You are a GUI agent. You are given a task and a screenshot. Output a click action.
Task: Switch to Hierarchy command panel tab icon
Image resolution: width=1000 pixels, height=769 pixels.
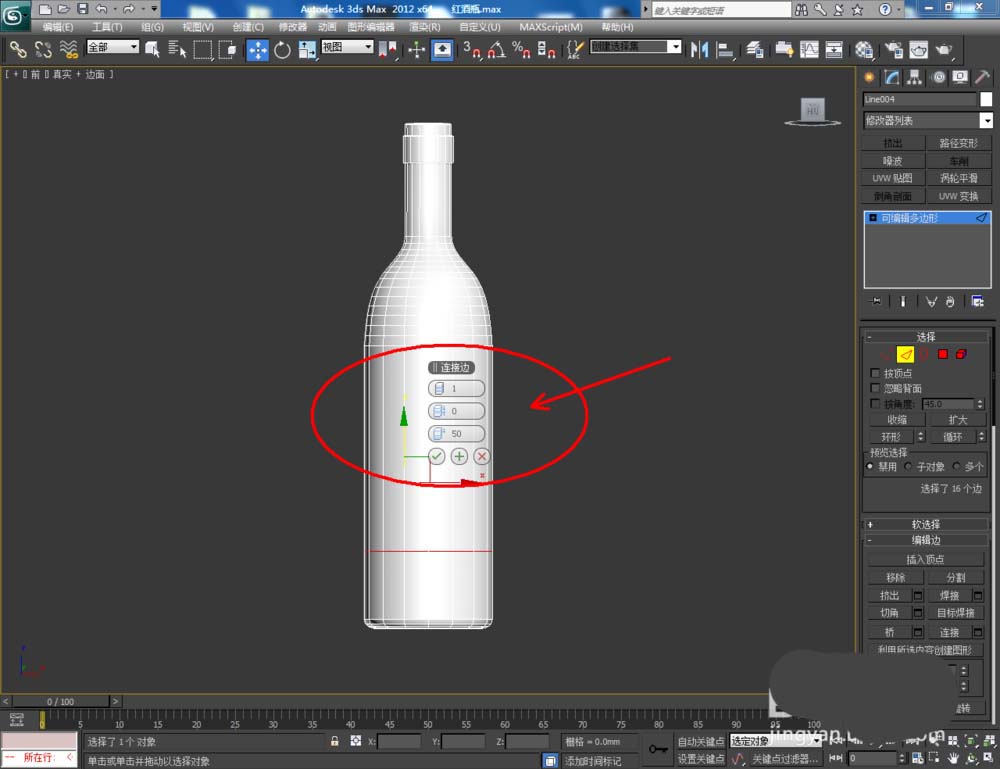[915, 78]
